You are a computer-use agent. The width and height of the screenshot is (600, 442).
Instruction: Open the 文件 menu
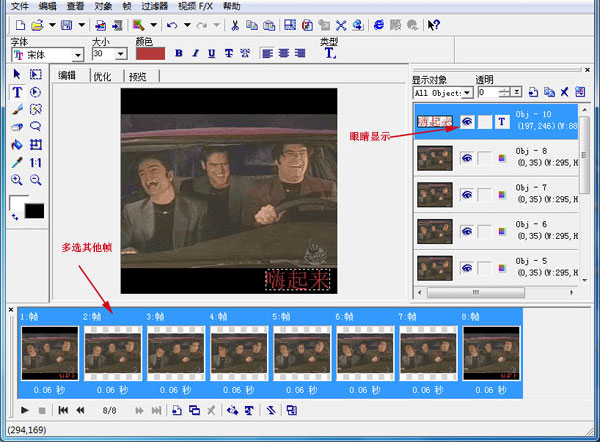pos(20,6)
